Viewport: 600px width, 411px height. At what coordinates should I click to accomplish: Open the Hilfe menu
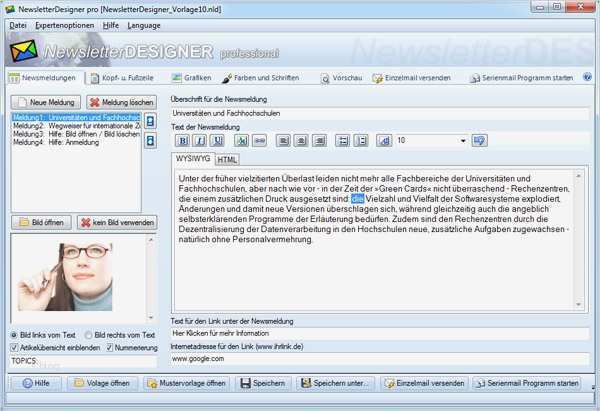click(x=111, y=25)
